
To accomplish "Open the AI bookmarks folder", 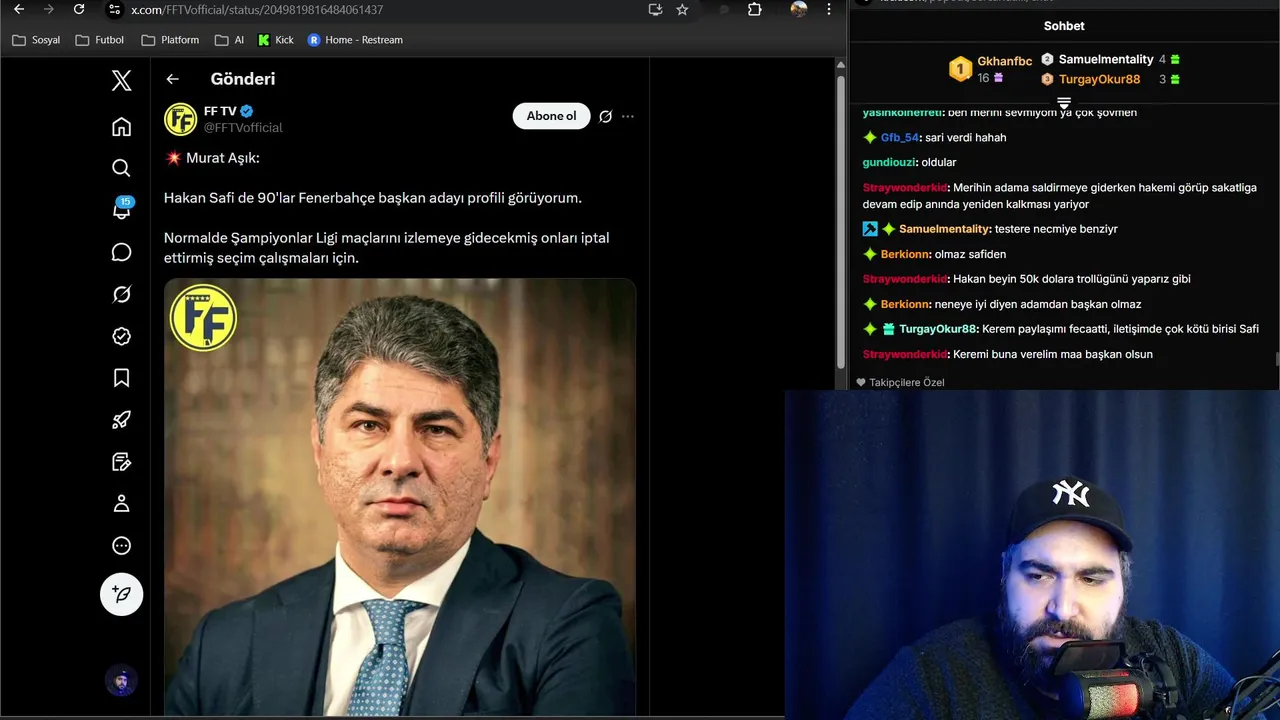I will coord(229,40).
